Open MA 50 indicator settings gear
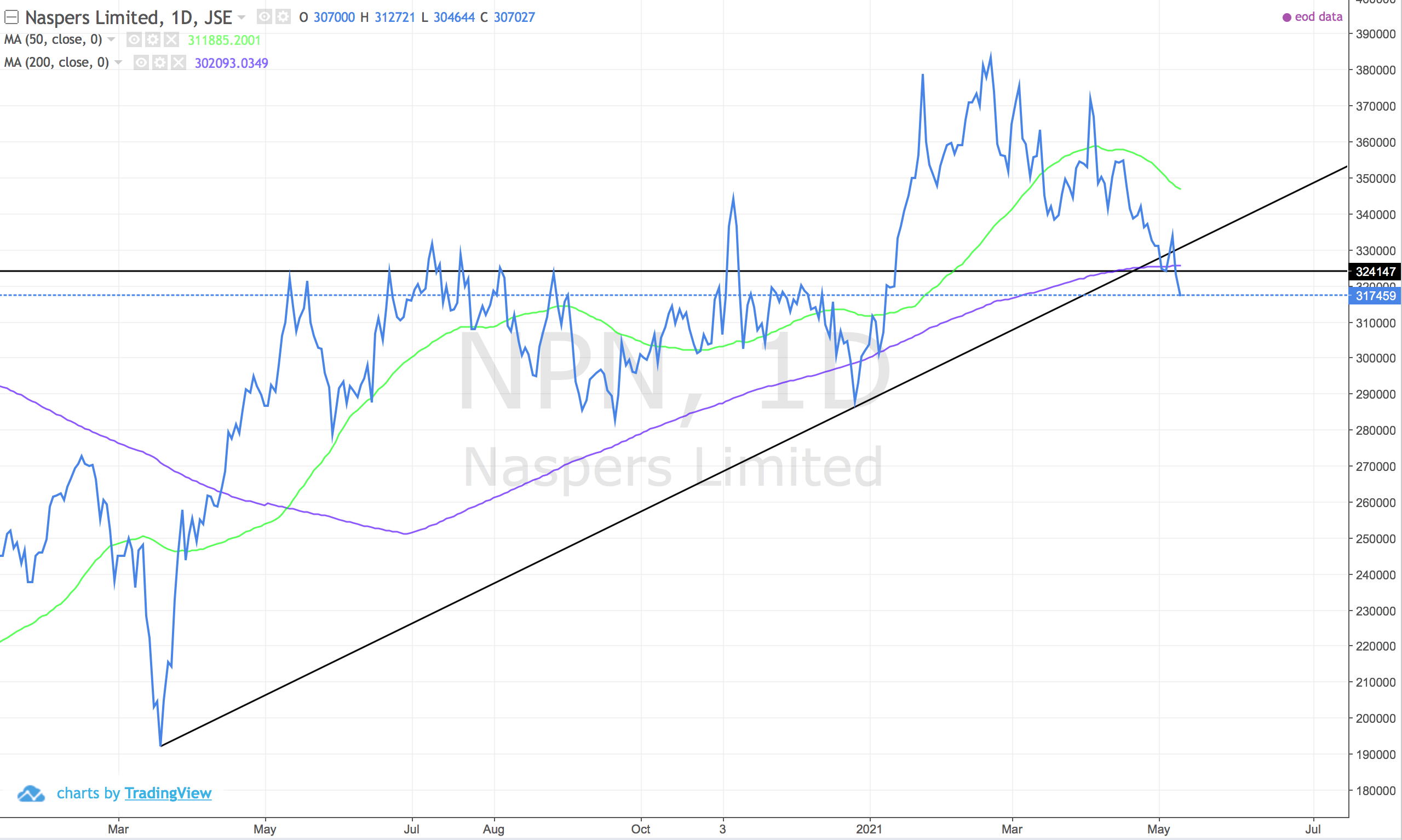Screen dimensions: 1402x840 tap(153, 39)
